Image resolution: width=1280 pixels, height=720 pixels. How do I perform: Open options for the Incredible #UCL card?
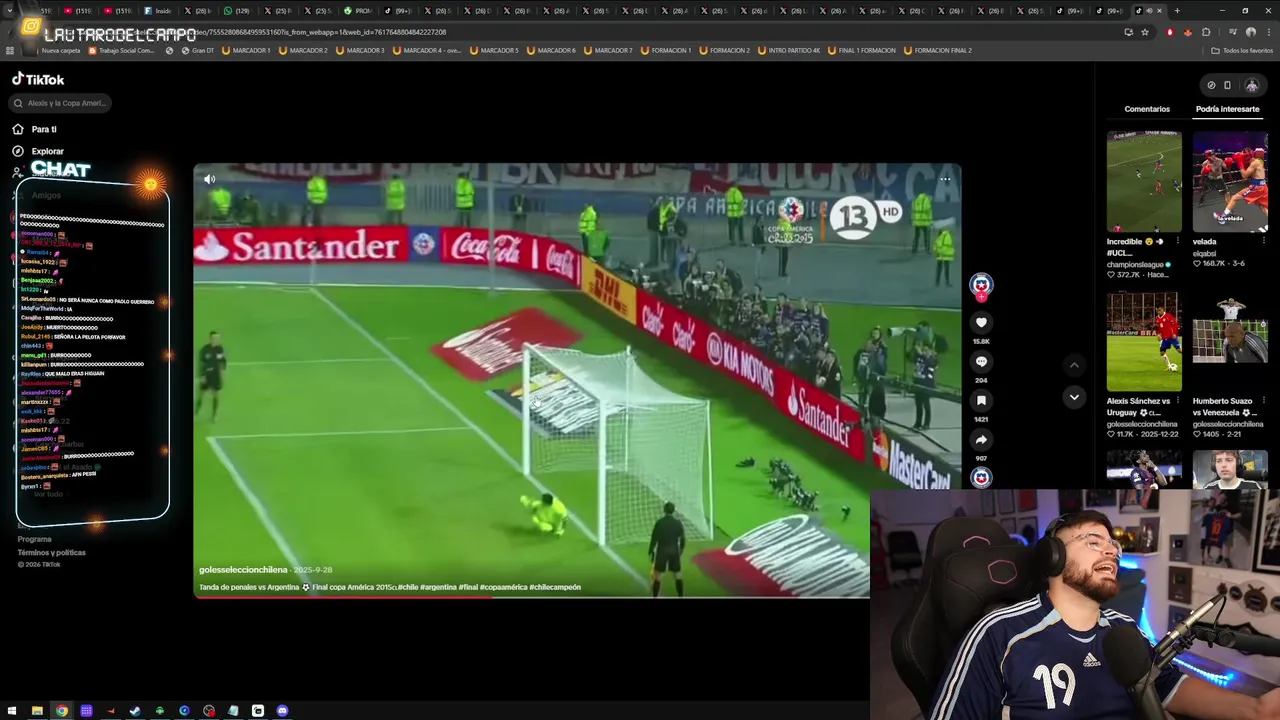(x=1178, y=242)
